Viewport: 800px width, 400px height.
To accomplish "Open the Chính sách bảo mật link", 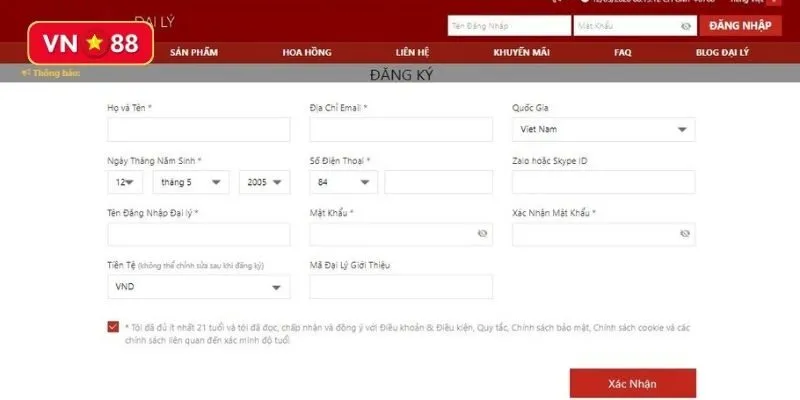I will [550, 328].
